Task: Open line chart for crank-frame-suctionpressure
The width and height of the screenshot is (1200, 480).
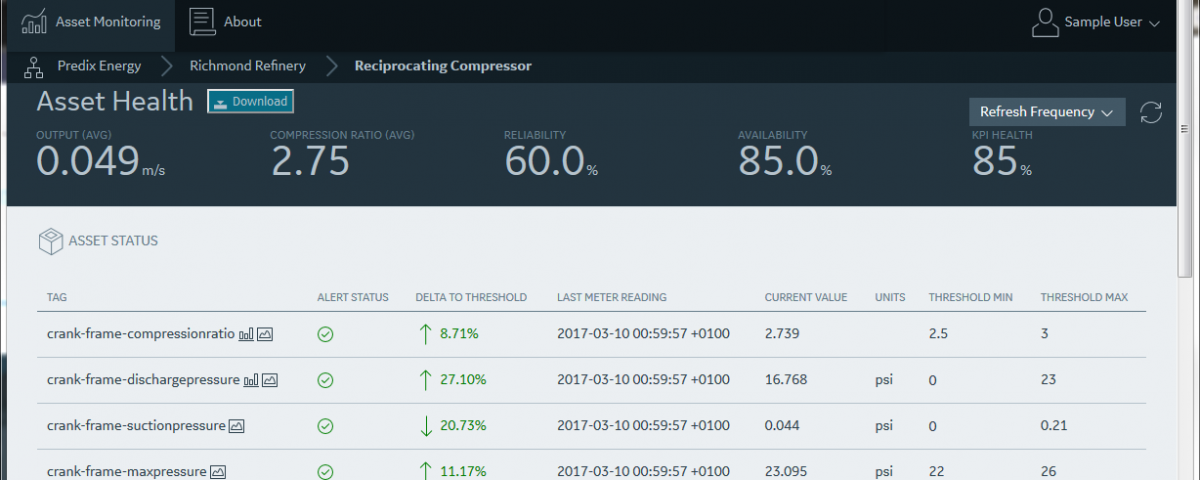Action: [x=236, y=426]
